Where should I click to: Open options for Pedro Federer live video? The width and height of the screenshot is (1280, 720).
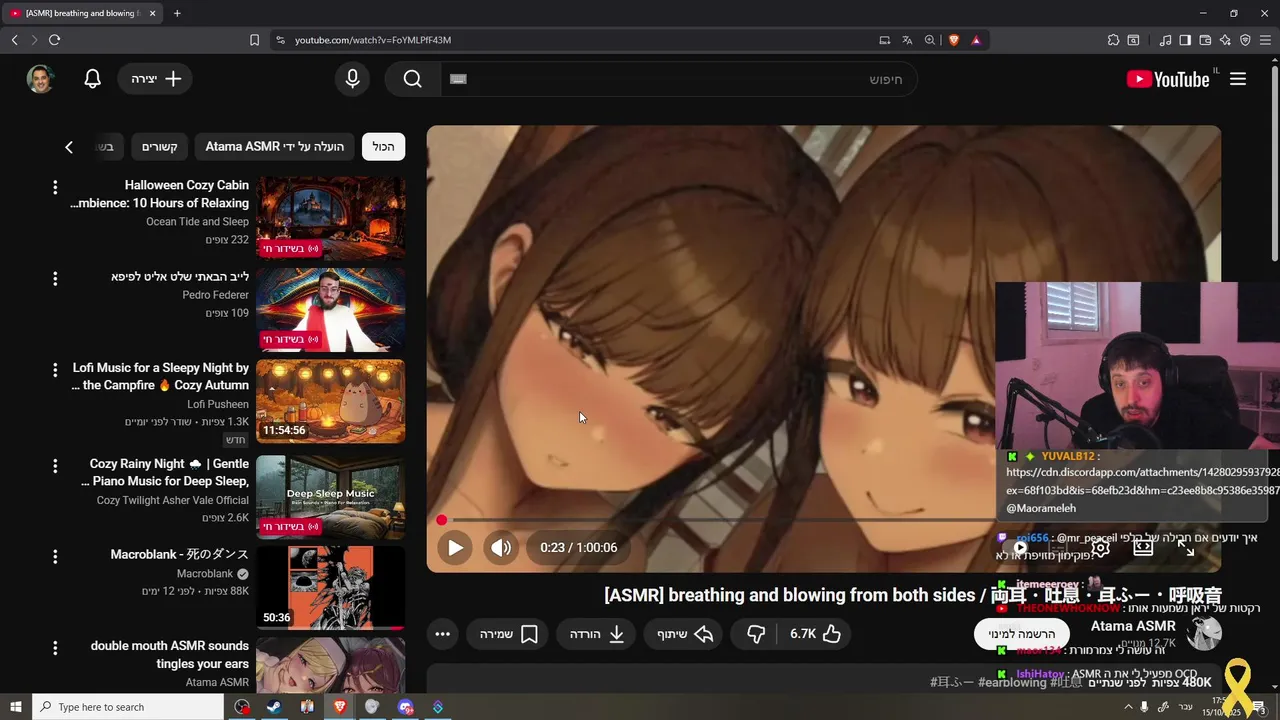pyautogui.click(x=55, y=278)
